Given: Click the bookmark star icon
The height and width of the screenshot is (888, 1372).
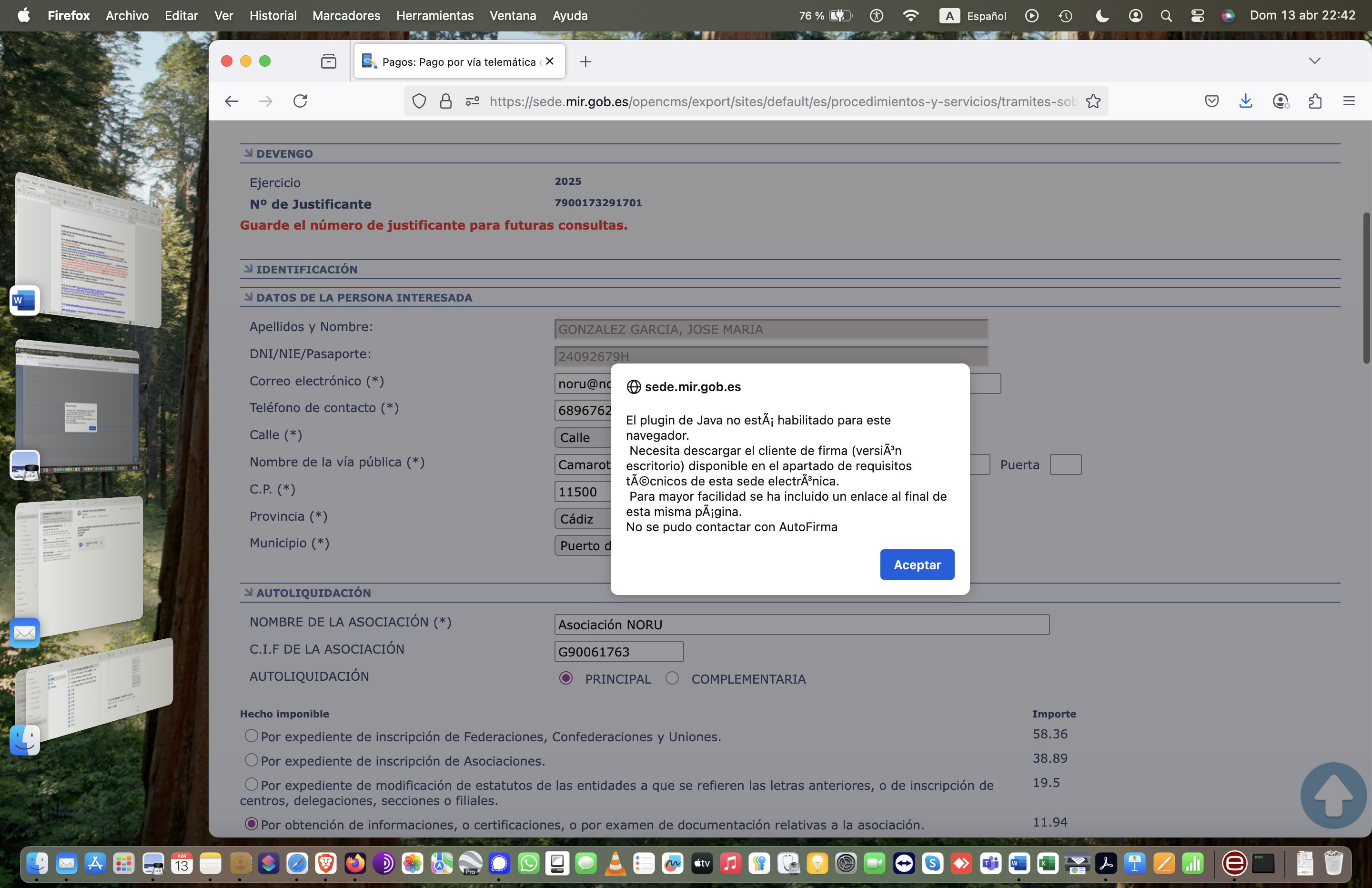Looking at the screenshot, I should pos(1093,101).
